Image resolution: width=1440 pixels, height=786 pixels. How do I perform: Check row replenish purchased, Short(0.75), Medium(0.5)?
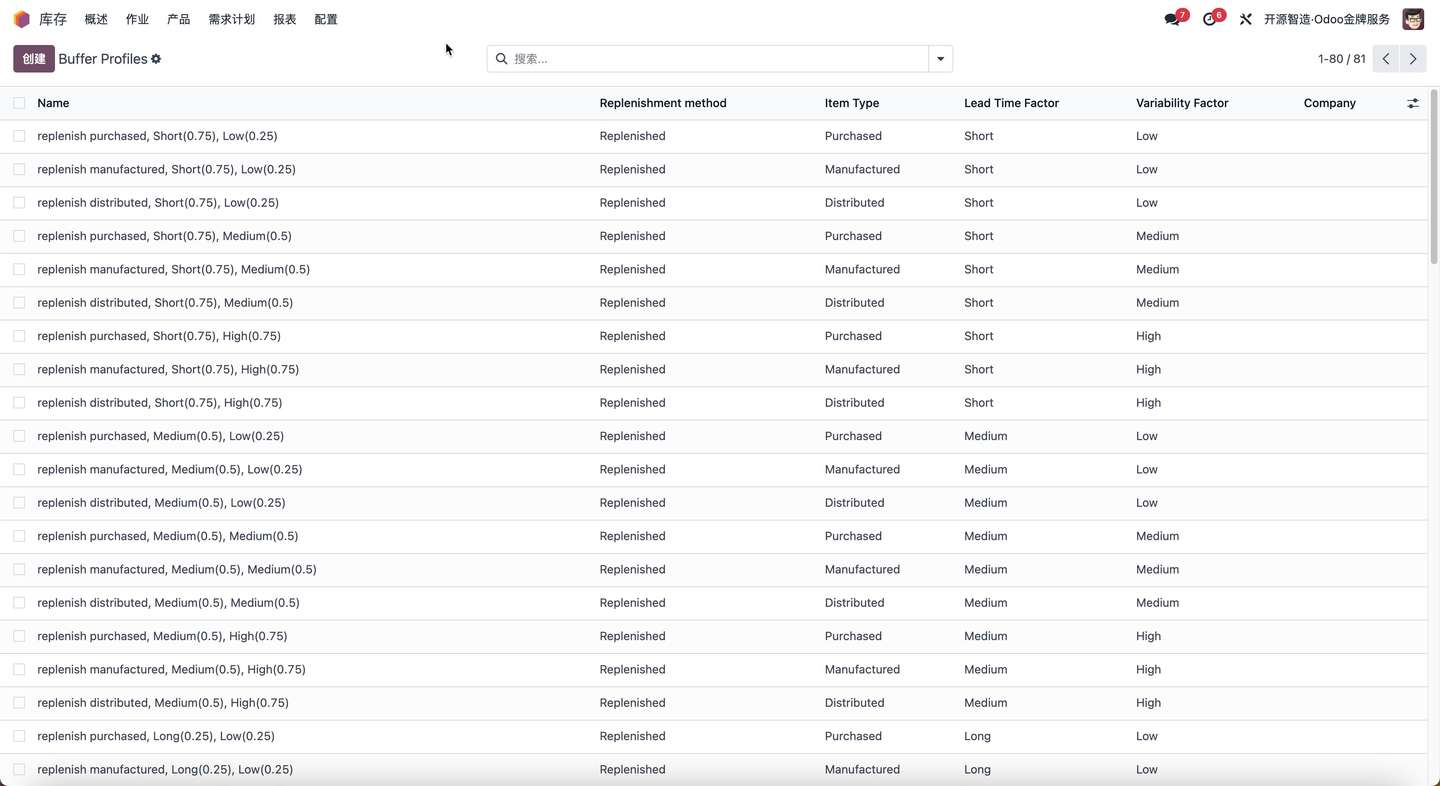click(x=19, y=236)
